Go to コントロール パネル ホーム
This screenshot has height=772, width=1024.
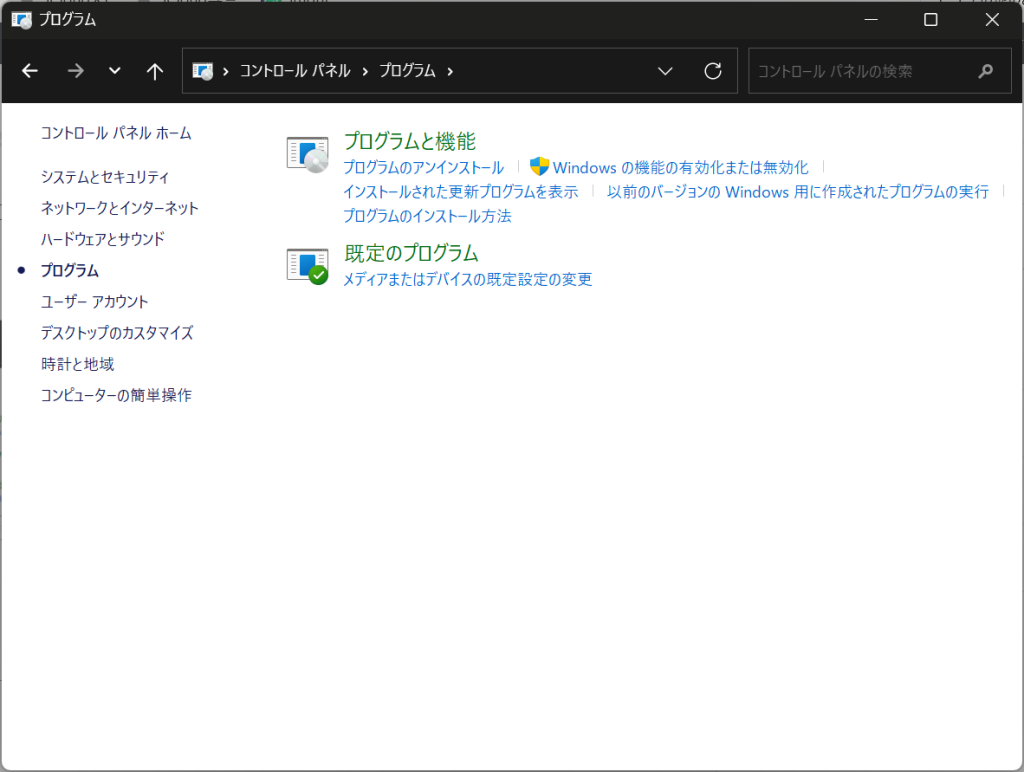pos(115,133)
